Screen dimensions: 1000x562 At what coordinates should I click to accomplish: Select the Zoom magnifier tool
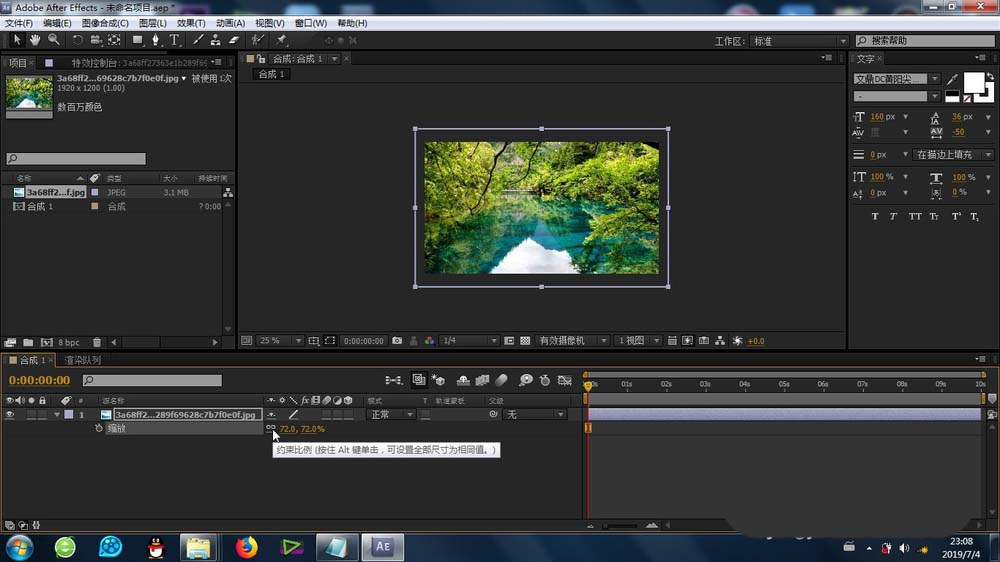pos(53,40)
